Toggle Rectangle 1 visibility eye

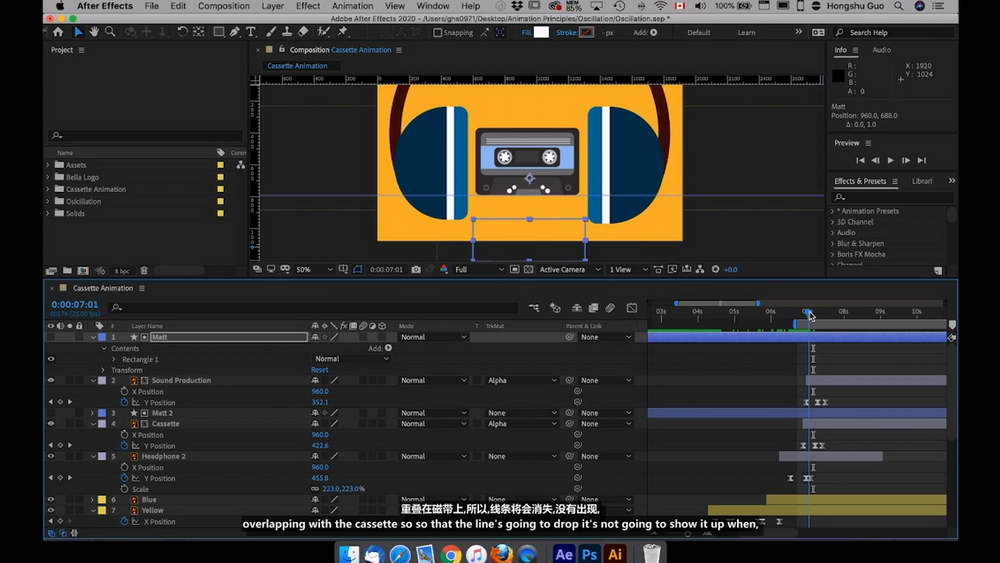click(51, 359)
